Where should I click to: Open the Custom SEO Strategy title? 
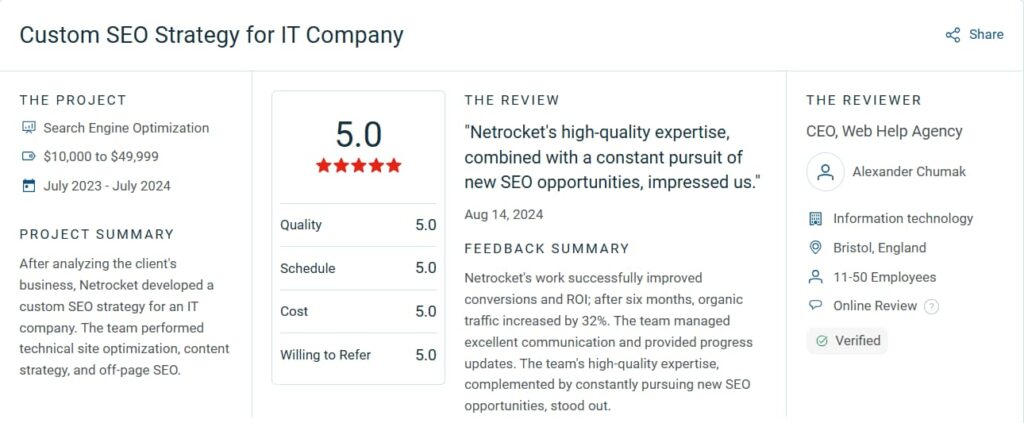coord(211,35)
